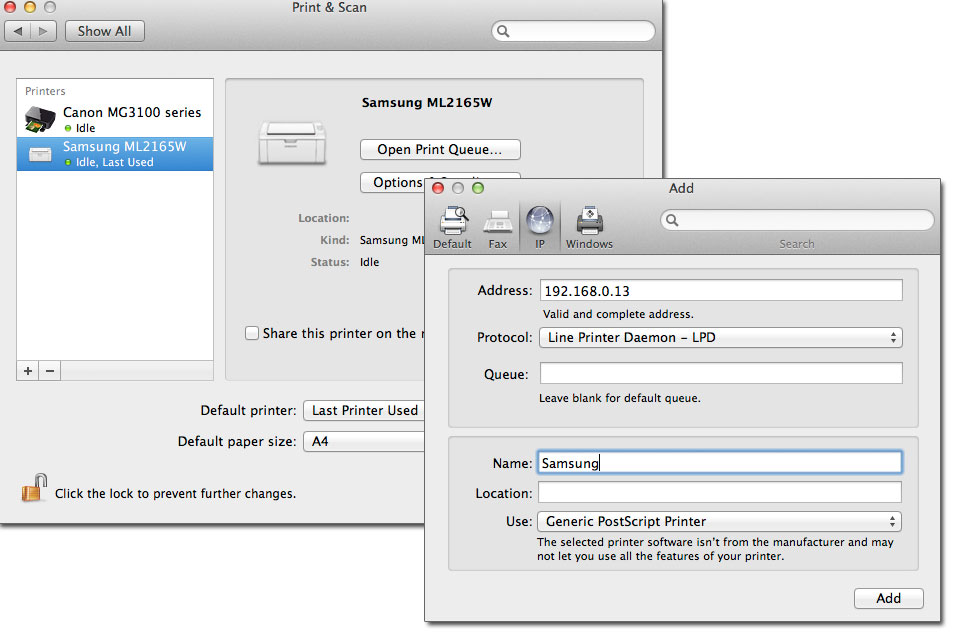Open the Use dropdown (Generic PostScript Printer)
The width and height of the screenshot is (954, 634).
(720, 521)
